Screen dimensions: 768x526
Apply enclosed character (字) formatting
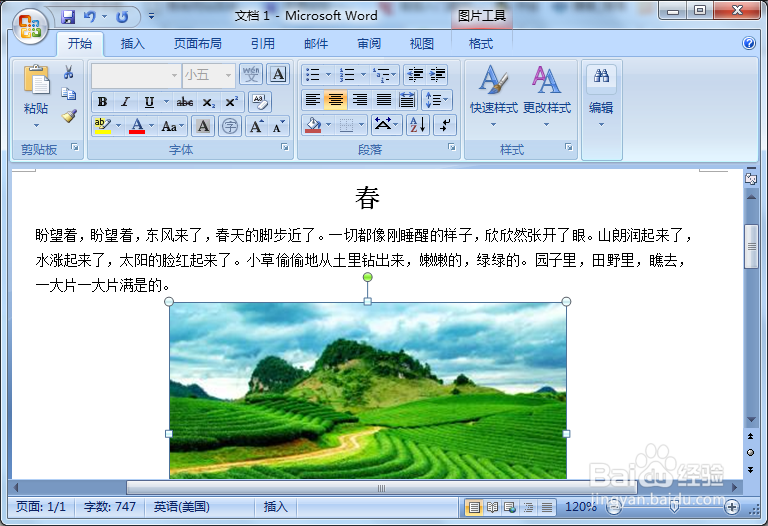[230, 126]
